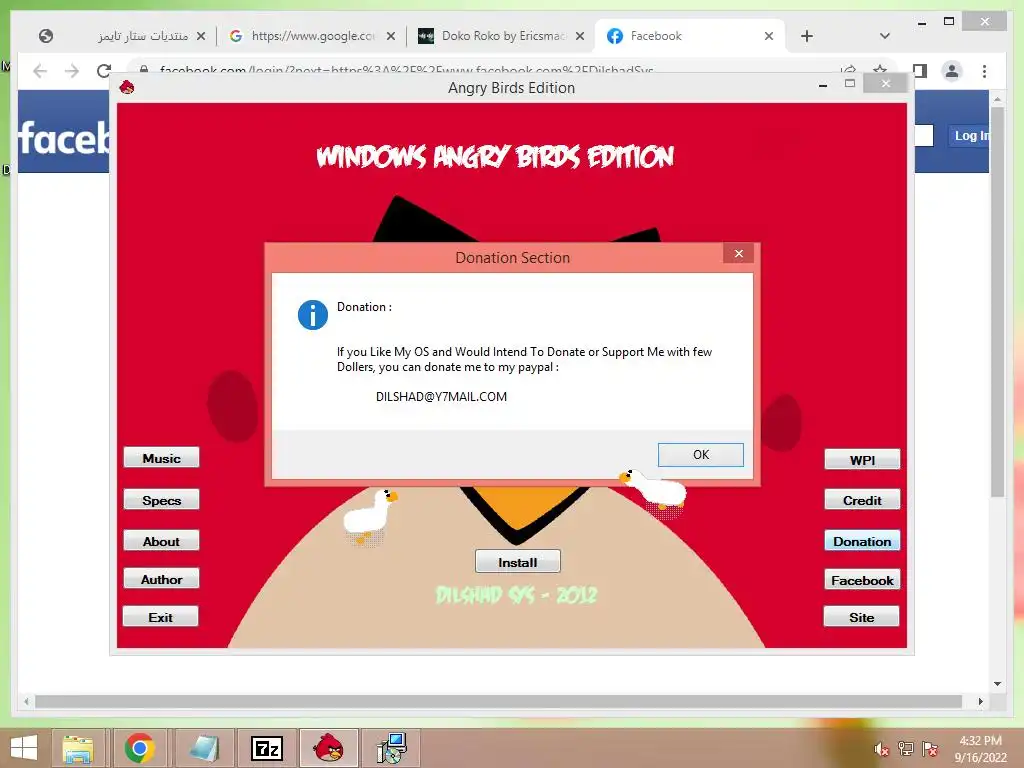
Task: Click the DILSHAD@Y7MAIL.COM text in the dialog
Action: click(441, 396)
